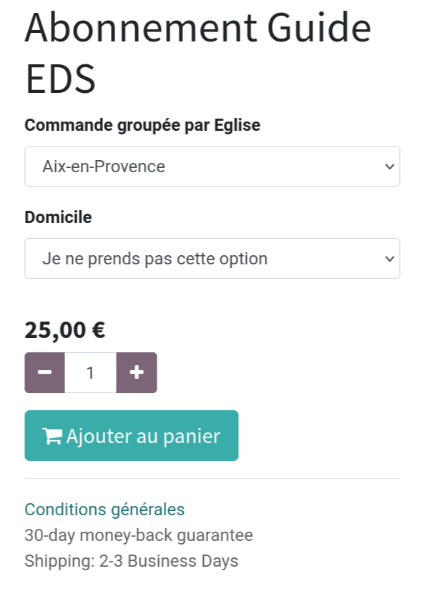Click the 'Shipping: 2-3 Business Days' line
The width and height of the screenshot is (427, 616).
[131, 561]
